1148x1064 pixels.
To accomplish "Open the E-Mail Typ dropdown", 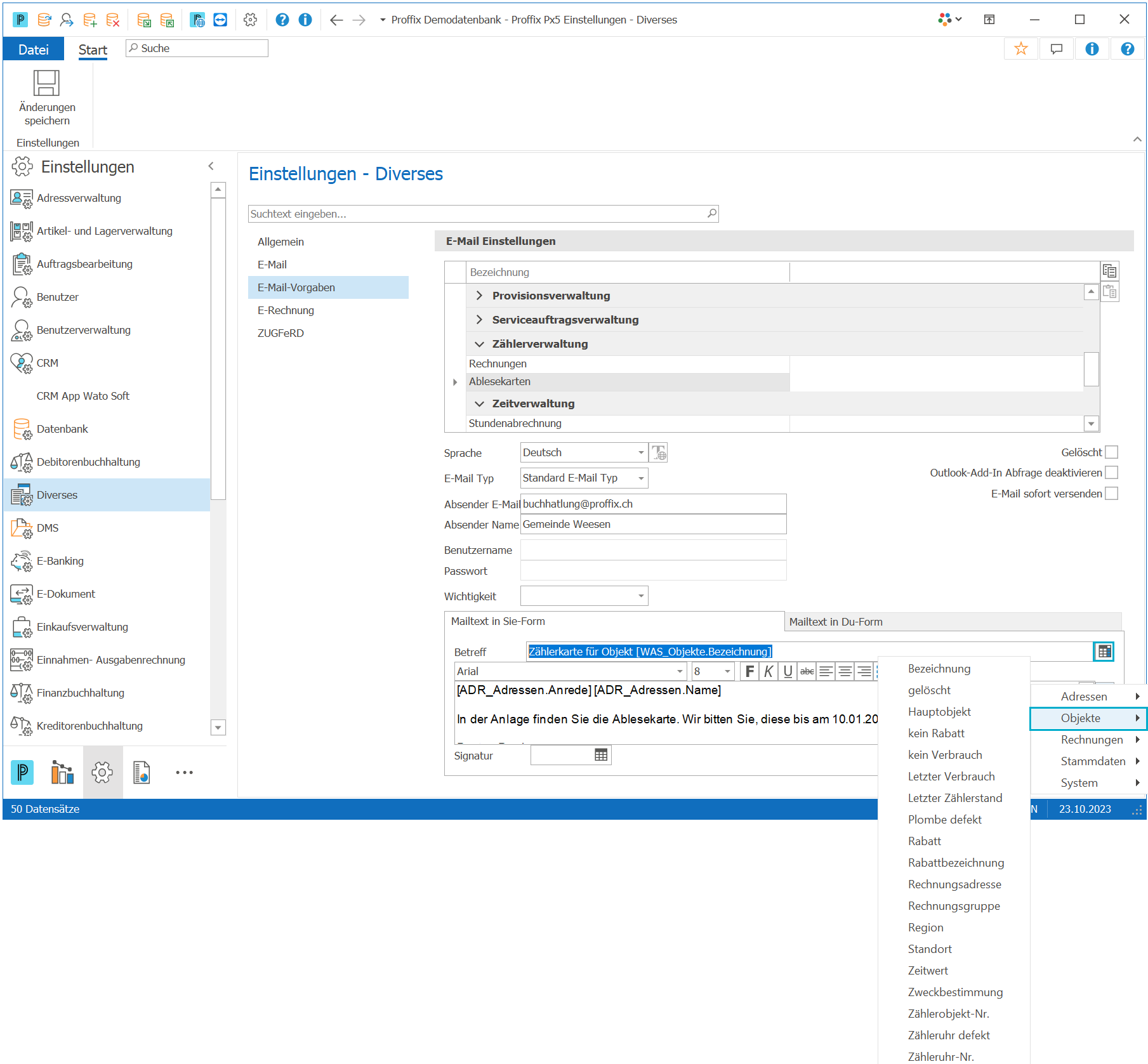I will pyautogui.click(x=641, y=478).
